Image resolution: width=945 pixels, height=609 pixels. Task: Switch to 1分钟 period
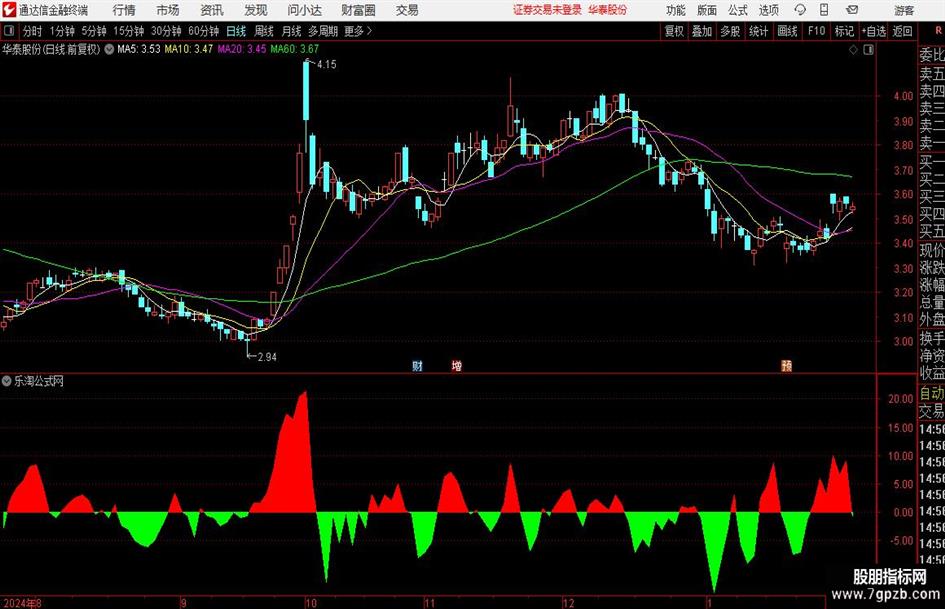62,31
